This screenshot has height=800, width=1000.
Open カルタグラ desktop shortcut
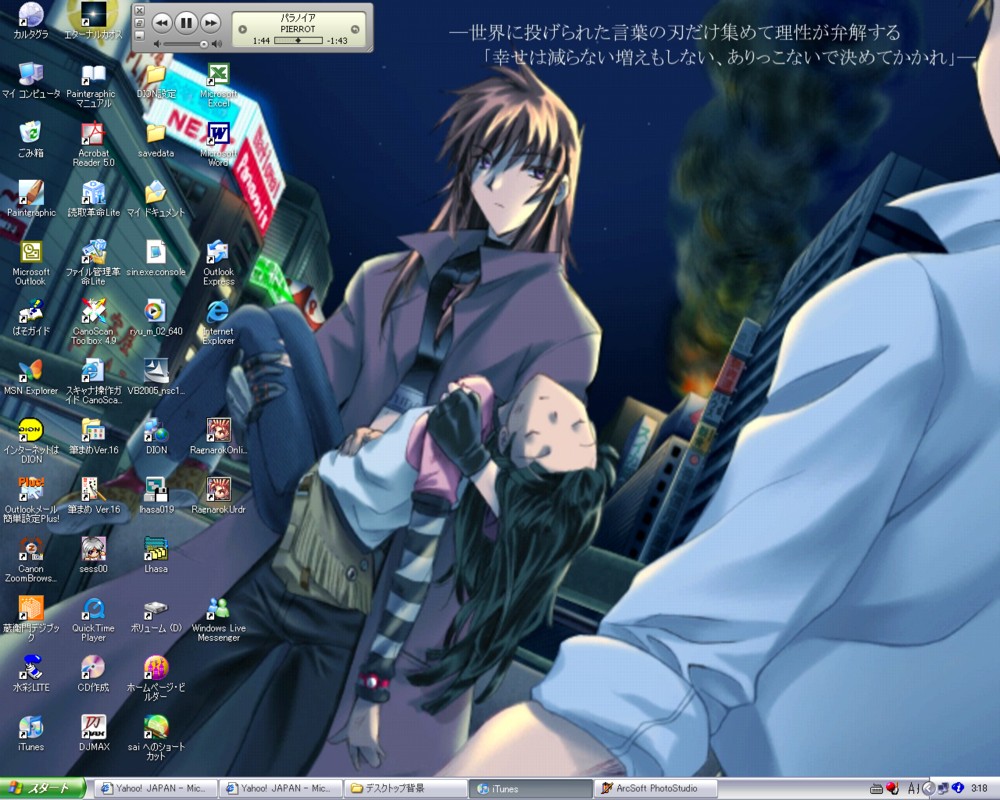[31, 21]
